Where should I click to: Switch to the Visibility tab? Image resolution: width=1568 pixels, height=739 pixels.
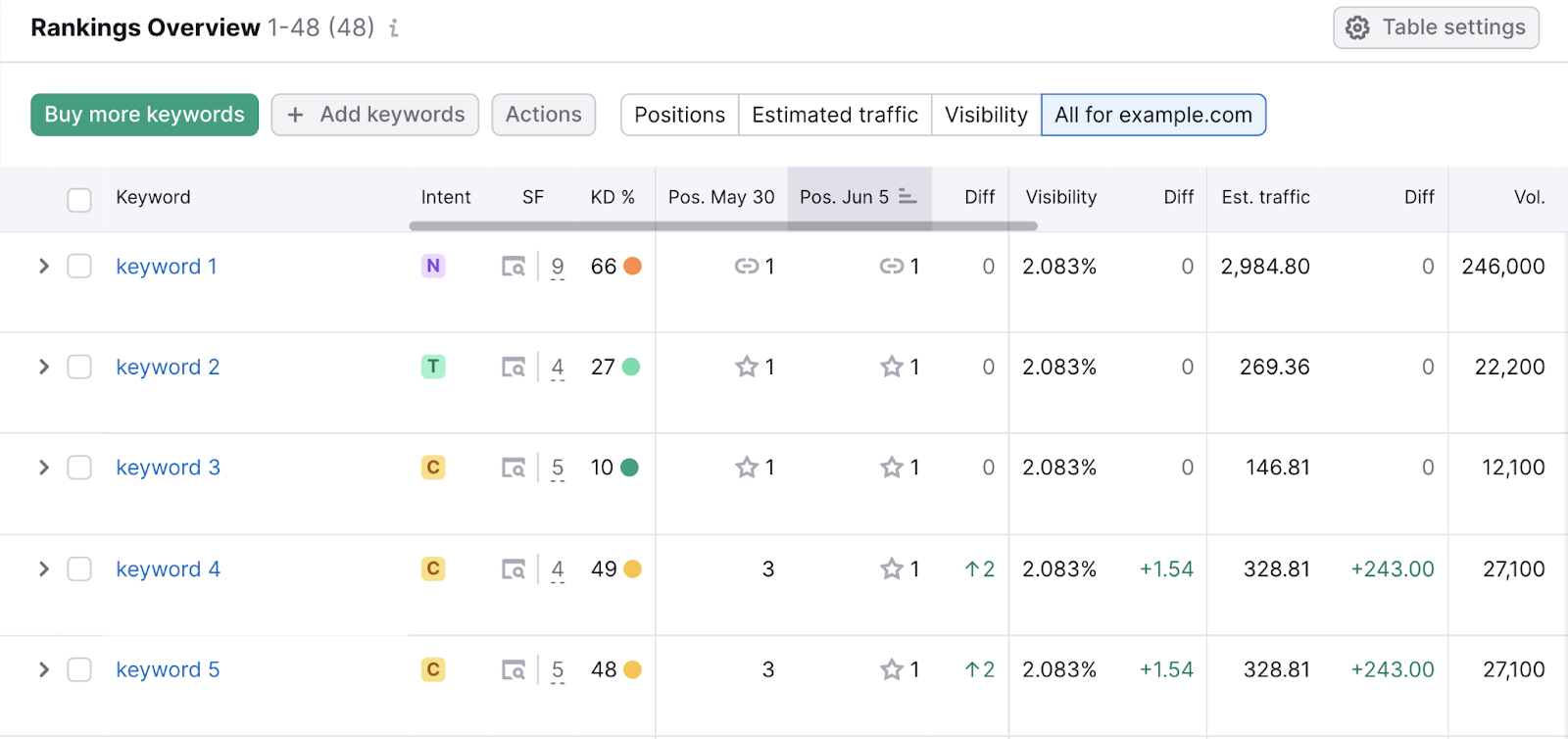[986, 115]
